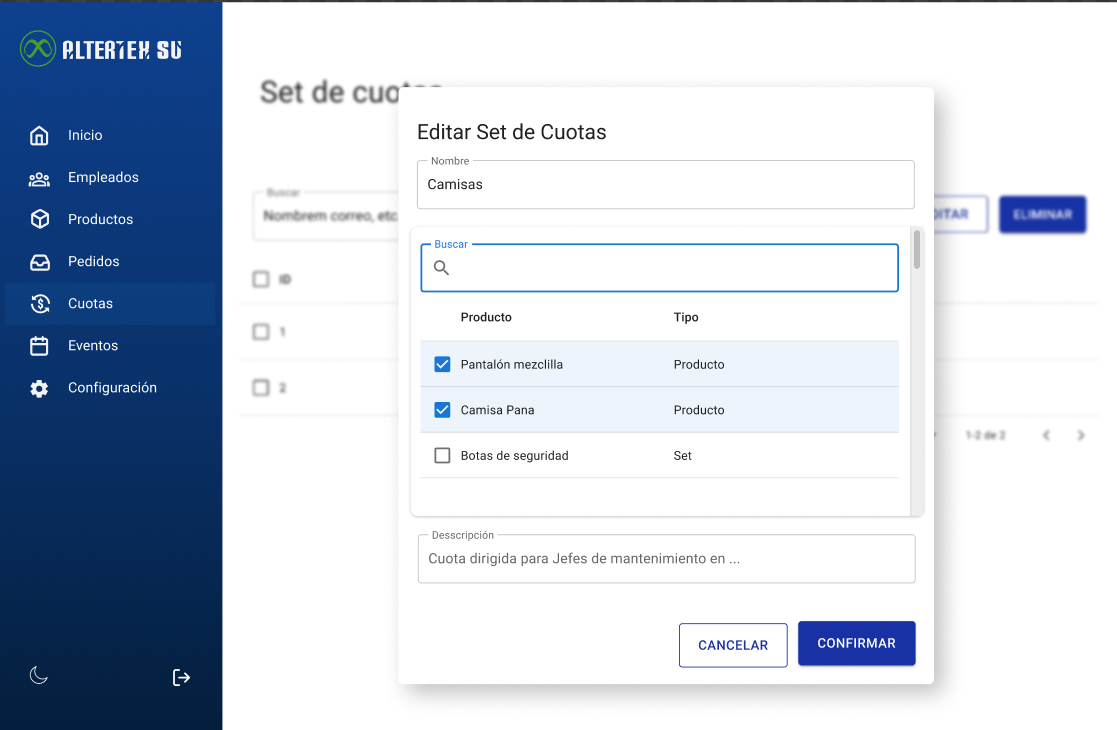The height and width of the screenshot is (730, 1117).
Task: Toggle select-all ID checkbox in background table
Action: point(261,279)
